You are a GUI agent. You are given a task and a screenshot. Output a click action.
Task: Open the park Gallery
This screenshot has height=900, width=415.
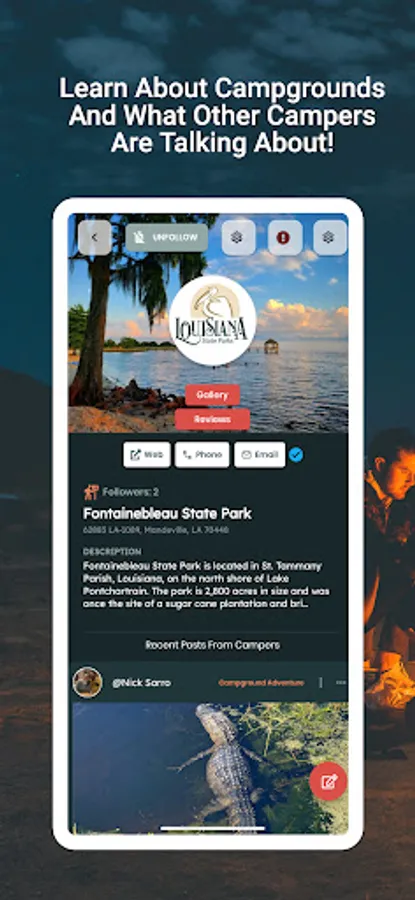click(x=212, y=395)
